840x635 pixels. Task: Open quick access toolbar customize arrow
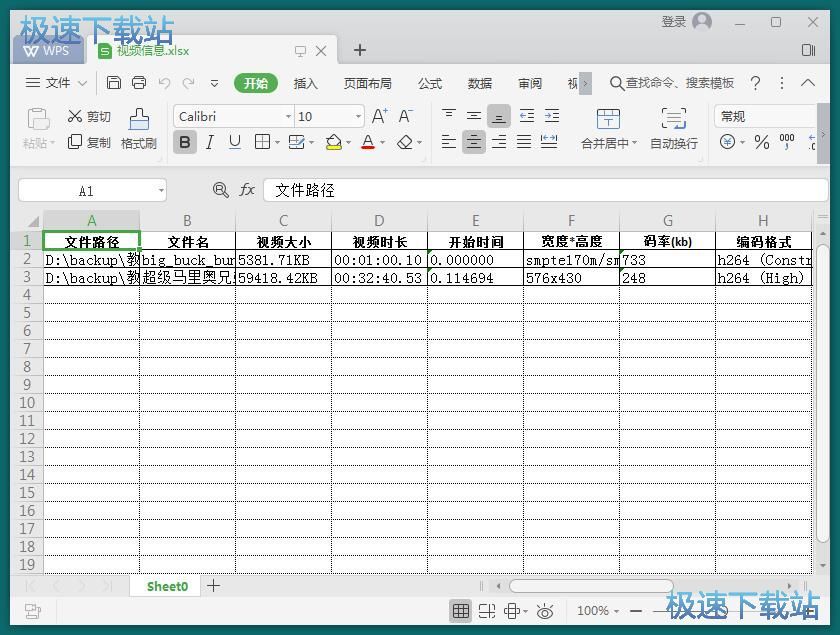[214, 83]
